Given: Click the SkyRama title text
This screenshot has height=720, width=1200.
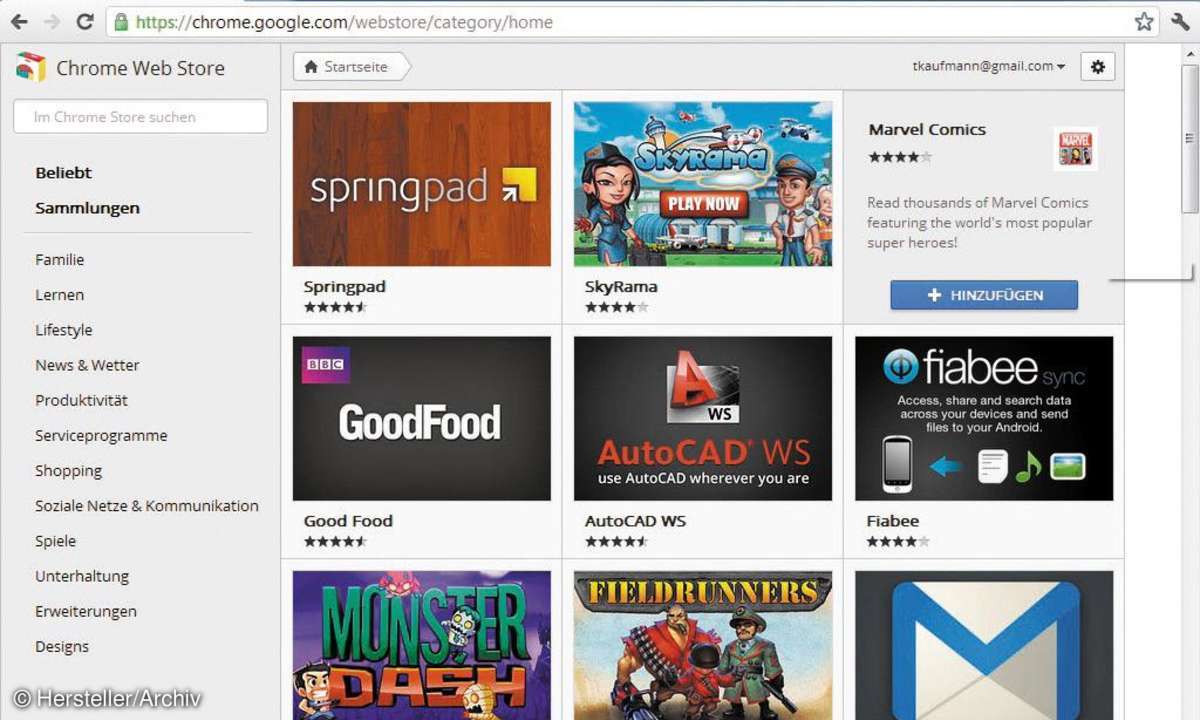Looking at the screenshot, I should [x=621, y=287].
